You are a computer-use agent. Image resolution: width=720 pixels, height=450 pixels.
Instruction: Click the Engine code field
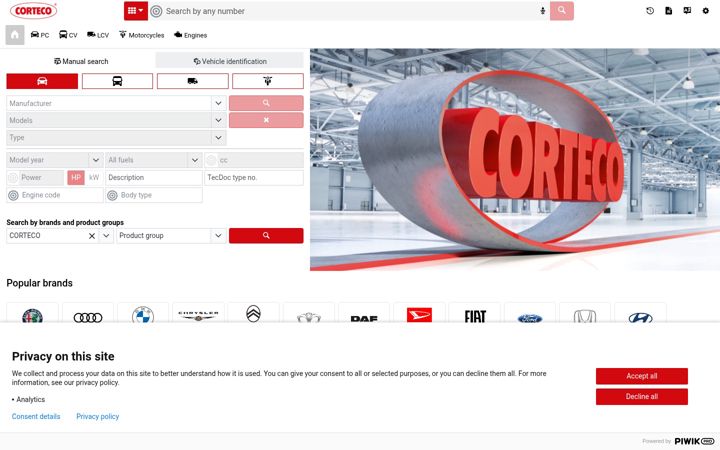coord(55,195)
